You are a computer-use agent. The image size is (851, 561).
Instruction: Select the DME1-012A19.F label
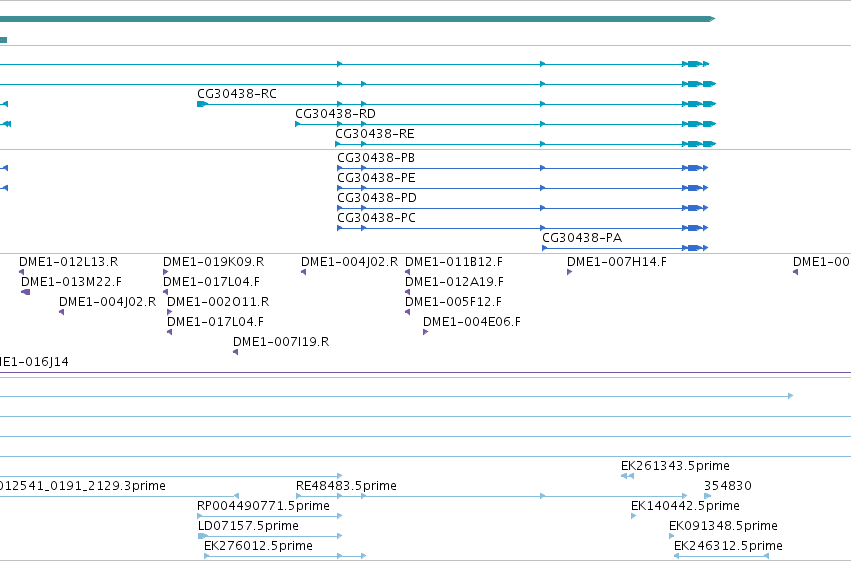454,282
